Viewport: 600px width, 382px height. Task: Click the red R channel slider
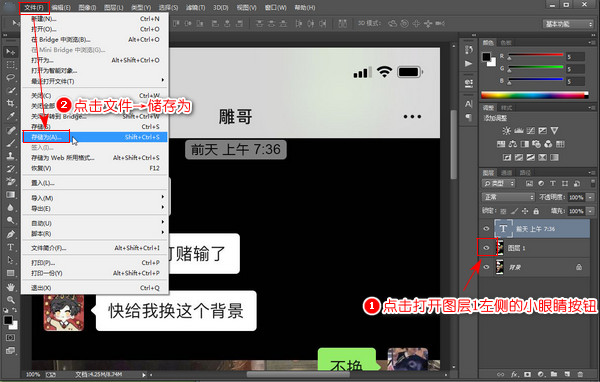point(536,56)
